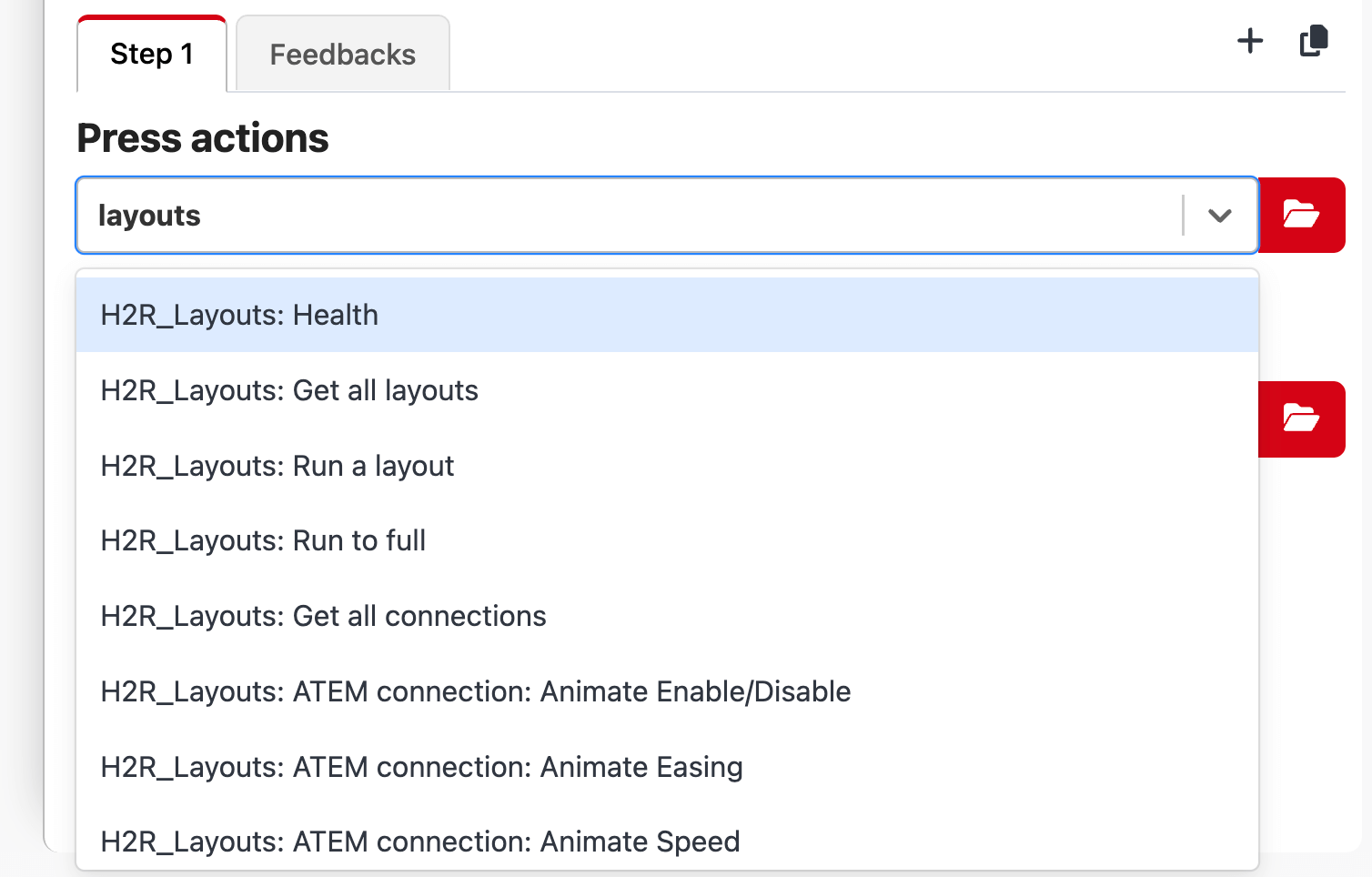Select H2R_Layouts: Run a layout
The image size is (1372, 877).
[667, 466]
